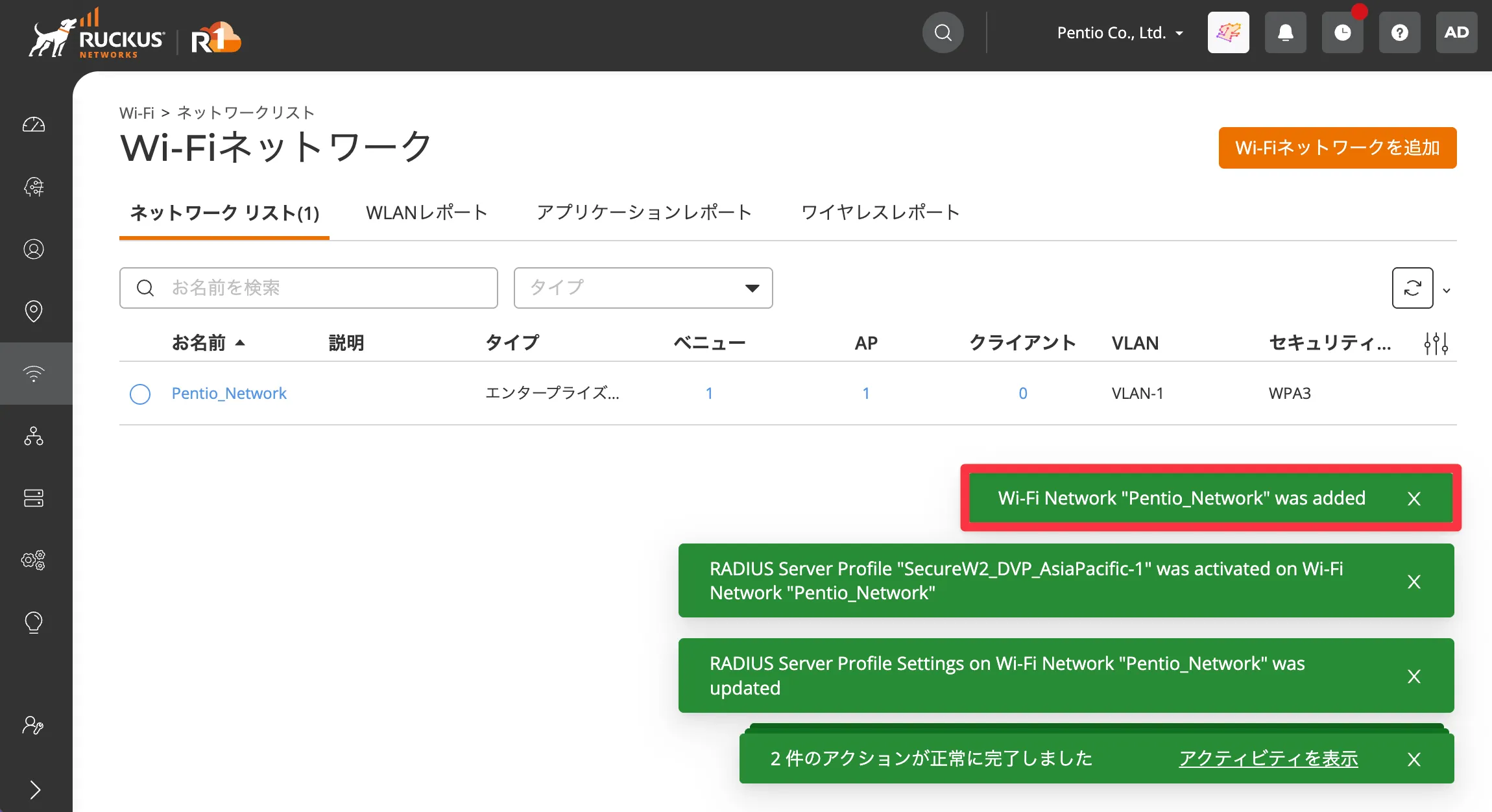Open the global search magnifier icon
The height and width of the screenshot is (812, 1492).
tap(943, 32)
